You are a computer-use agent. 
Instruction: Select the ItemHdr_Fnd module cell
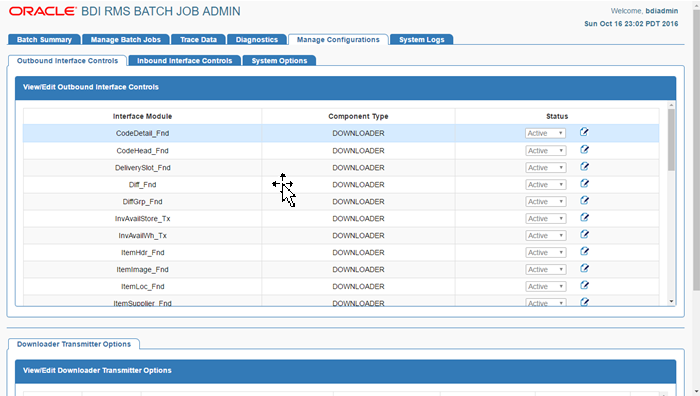[x=142, y=253]
